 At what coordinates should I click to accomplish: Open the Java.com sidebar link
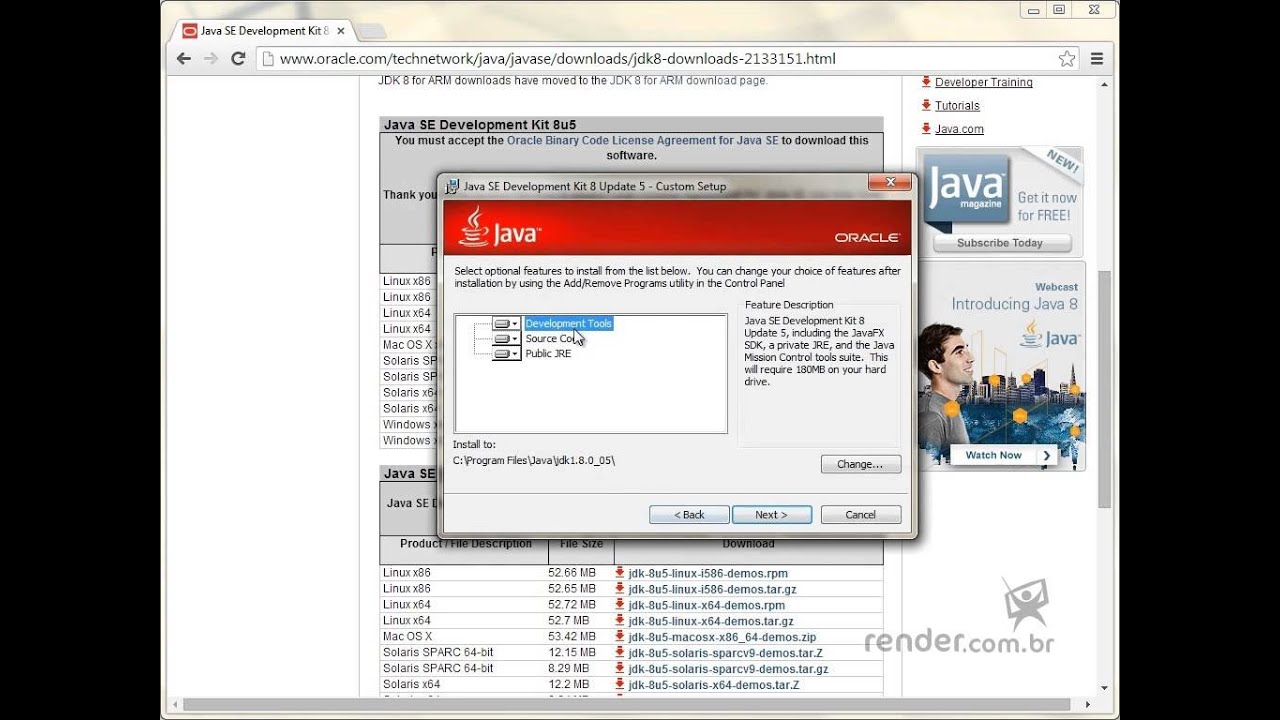point(959,129)
